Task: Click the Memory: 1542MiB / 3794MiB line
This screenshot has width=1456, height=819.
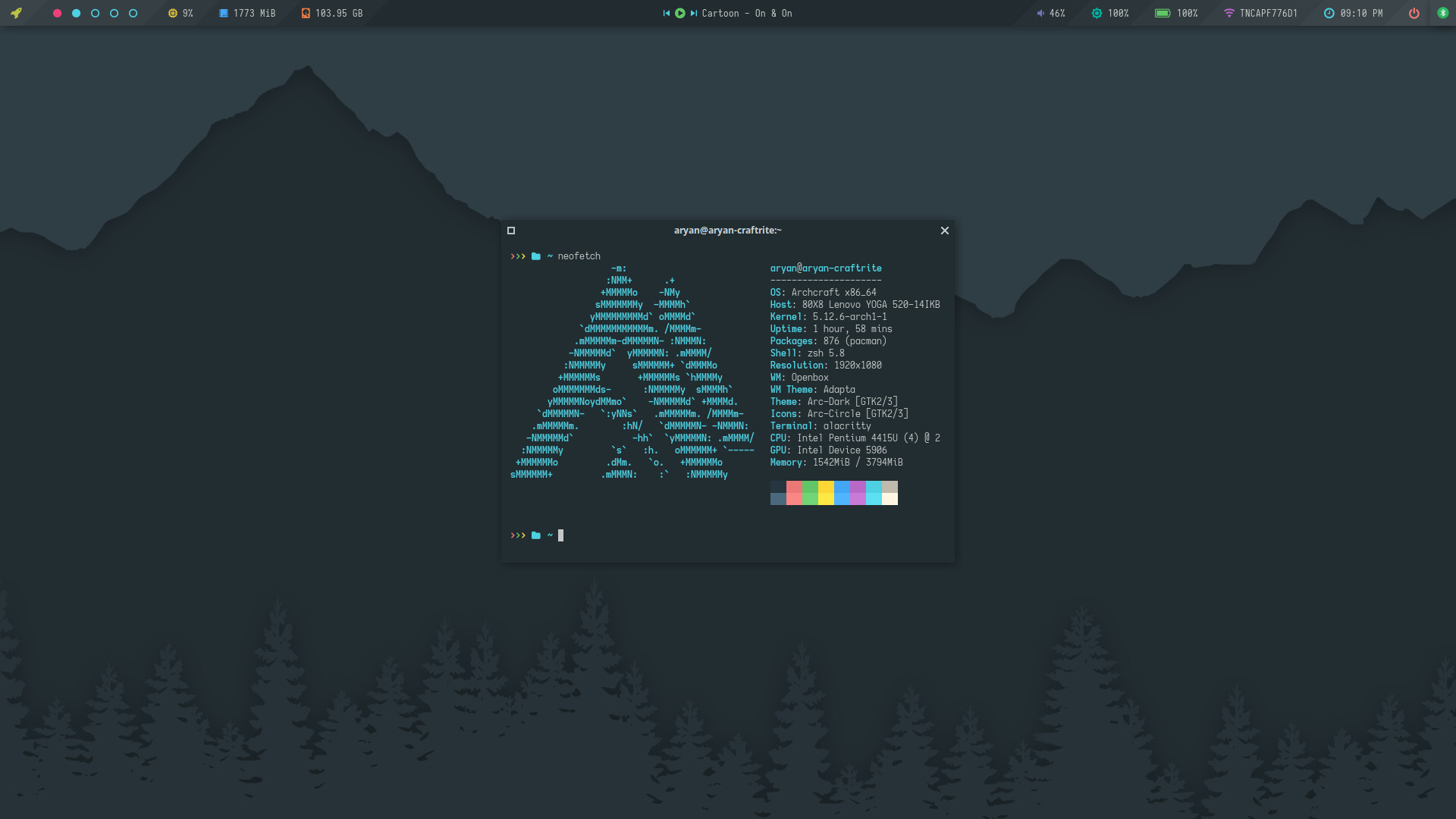Action: click(x=836, y=463)
